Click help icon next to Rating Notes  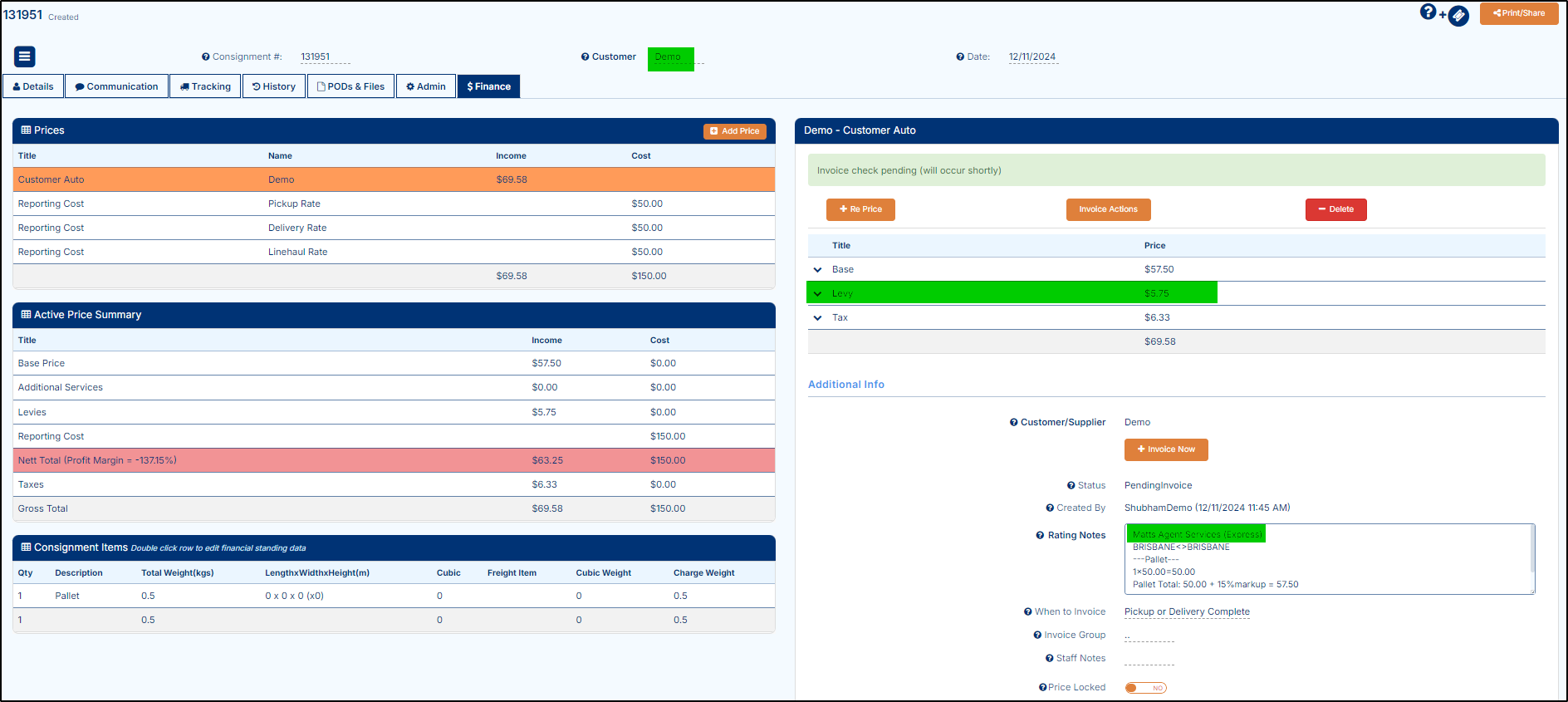(x=1040, y=536)
